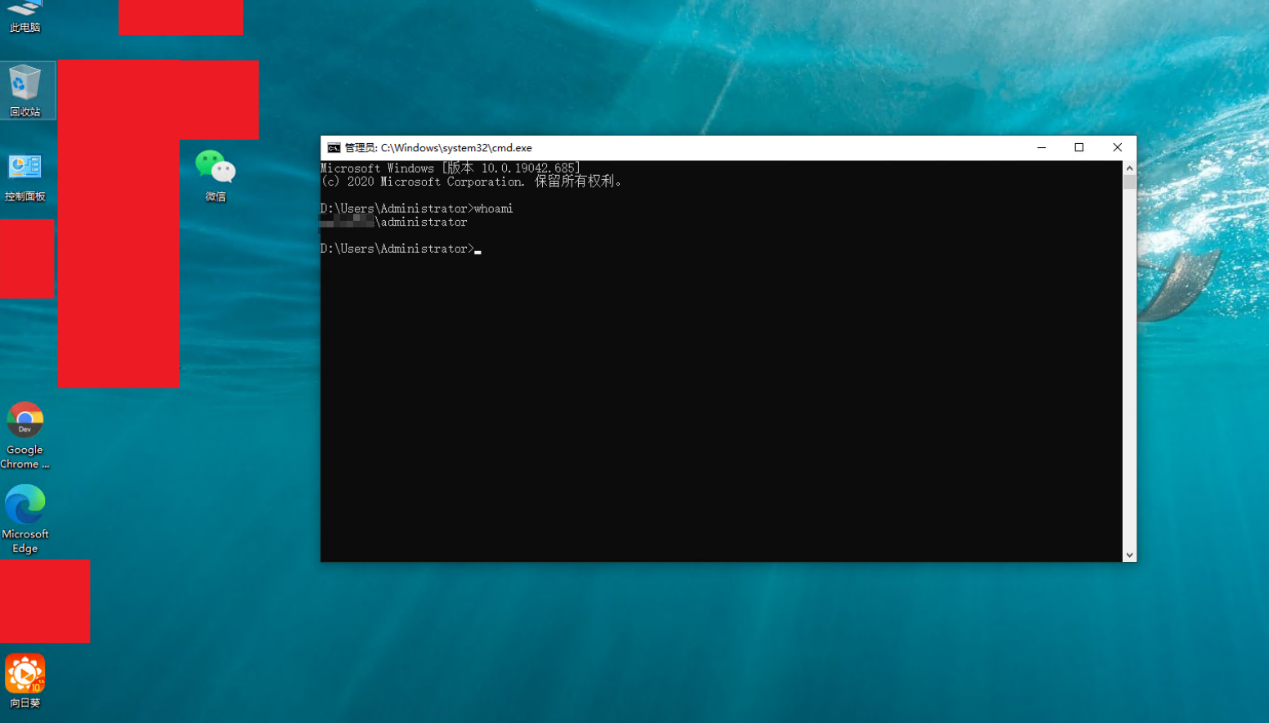Minimize the cmd.exe window

tap(1041, 148)
